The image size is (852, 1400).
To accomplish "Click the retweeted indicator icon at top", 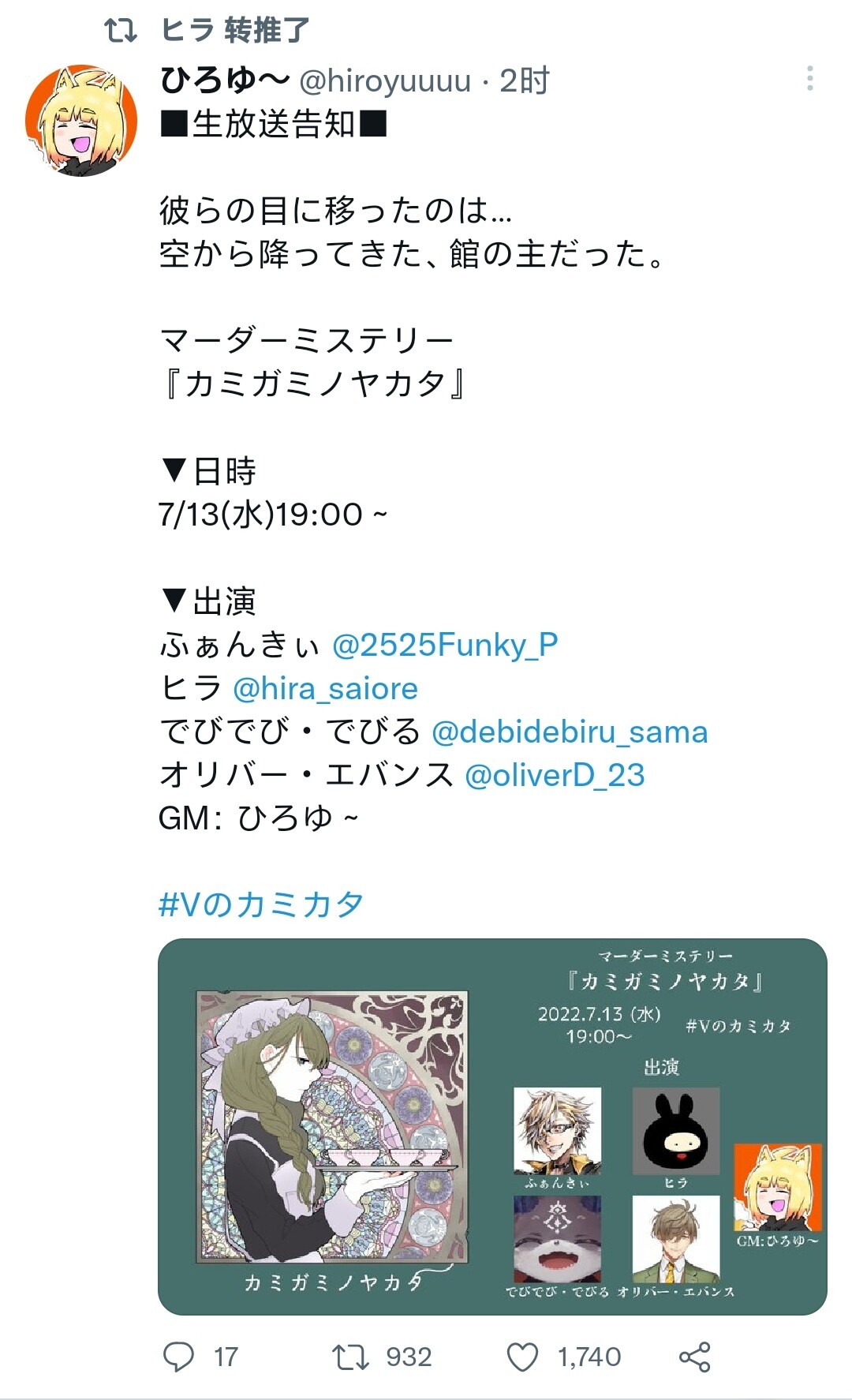I will pyautogui.click(x=121, y=31).
